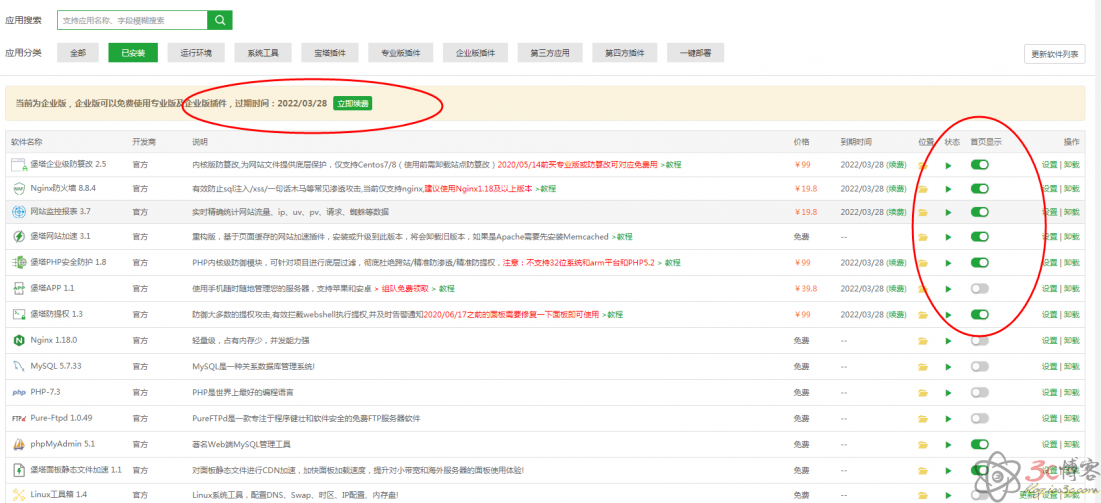Click the 软件名称 column header
The height and width of the screenshot is (503, 1101).
click(x=27, y=142)
